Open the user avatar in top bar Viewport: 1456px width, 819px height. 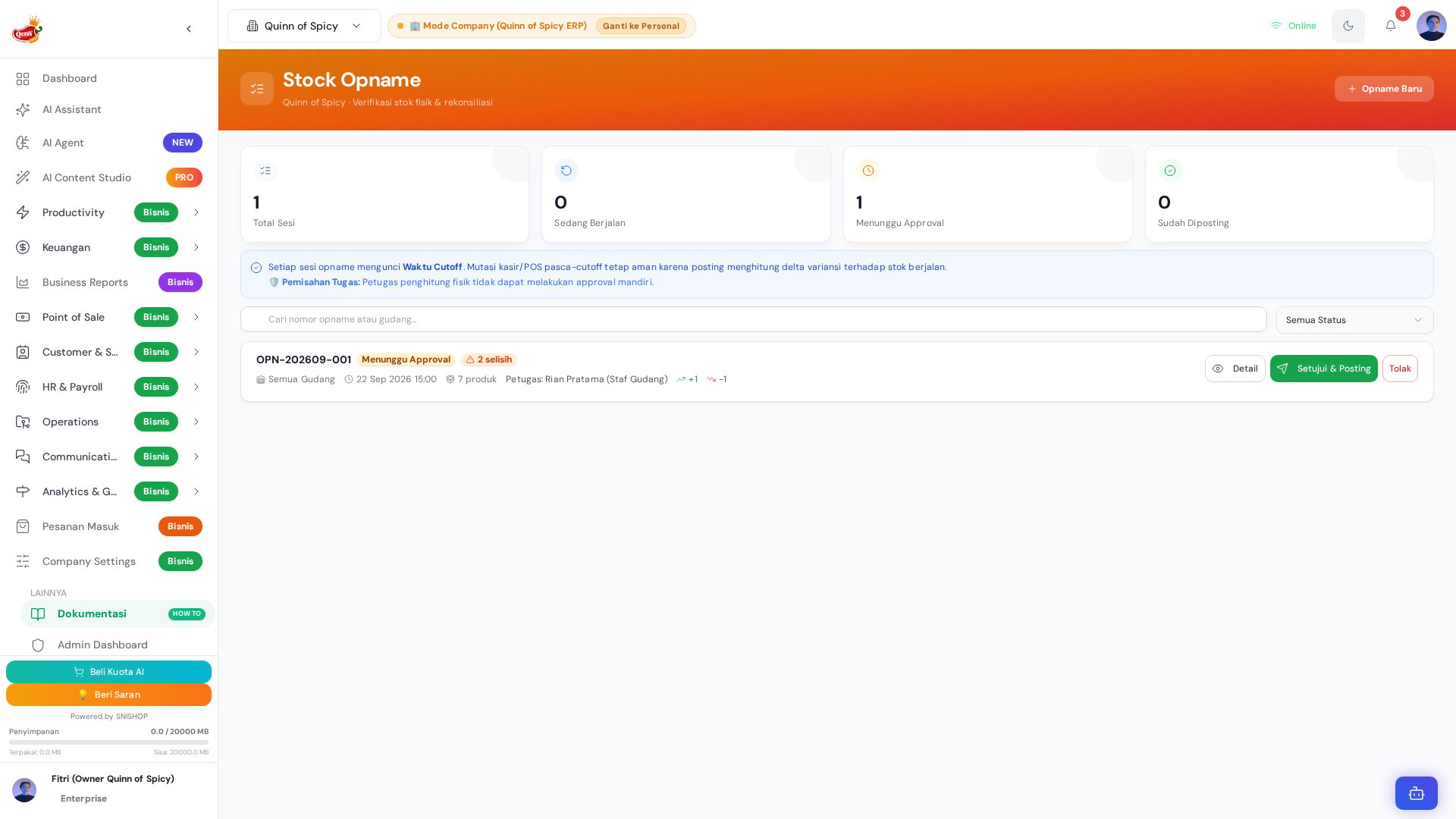1432,26
